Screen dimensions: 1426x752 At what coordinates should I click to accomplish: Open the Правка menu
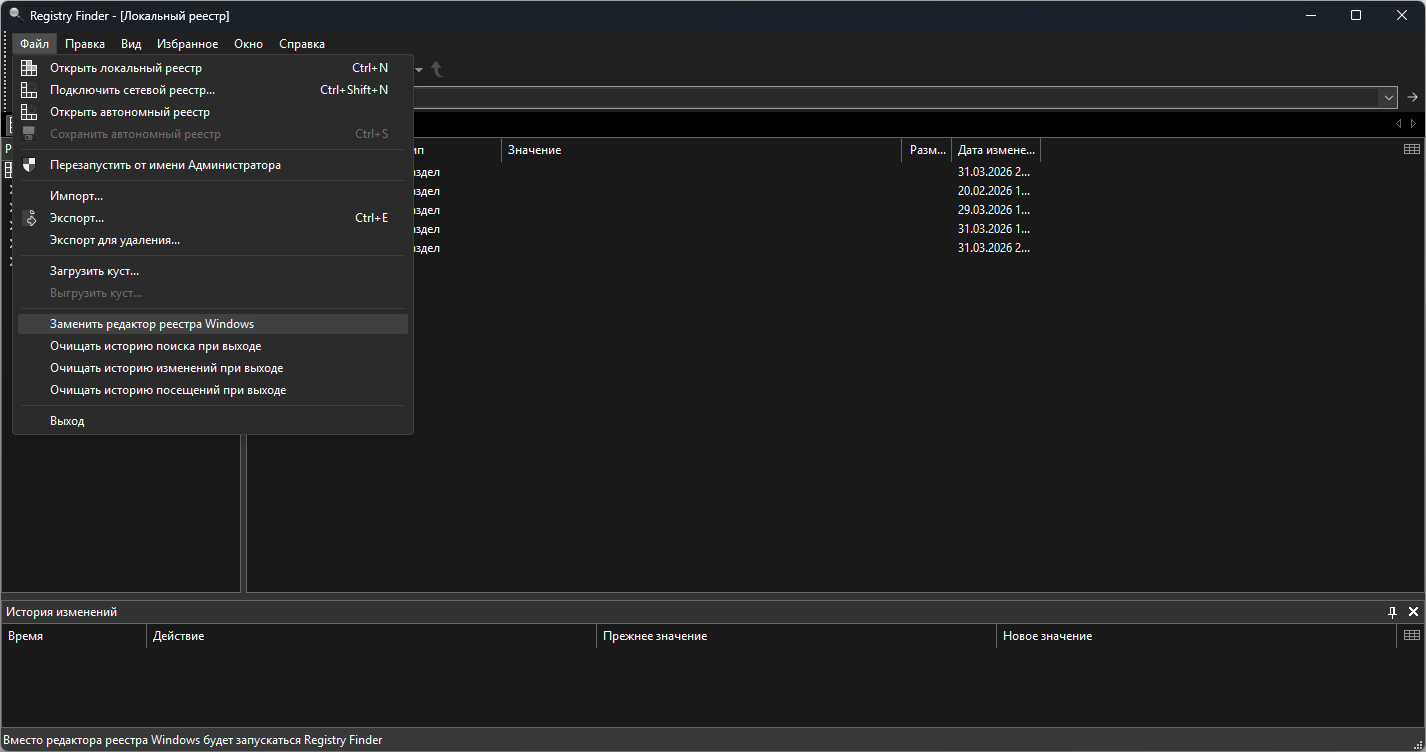pyautogui.click(x=85, y=44)
